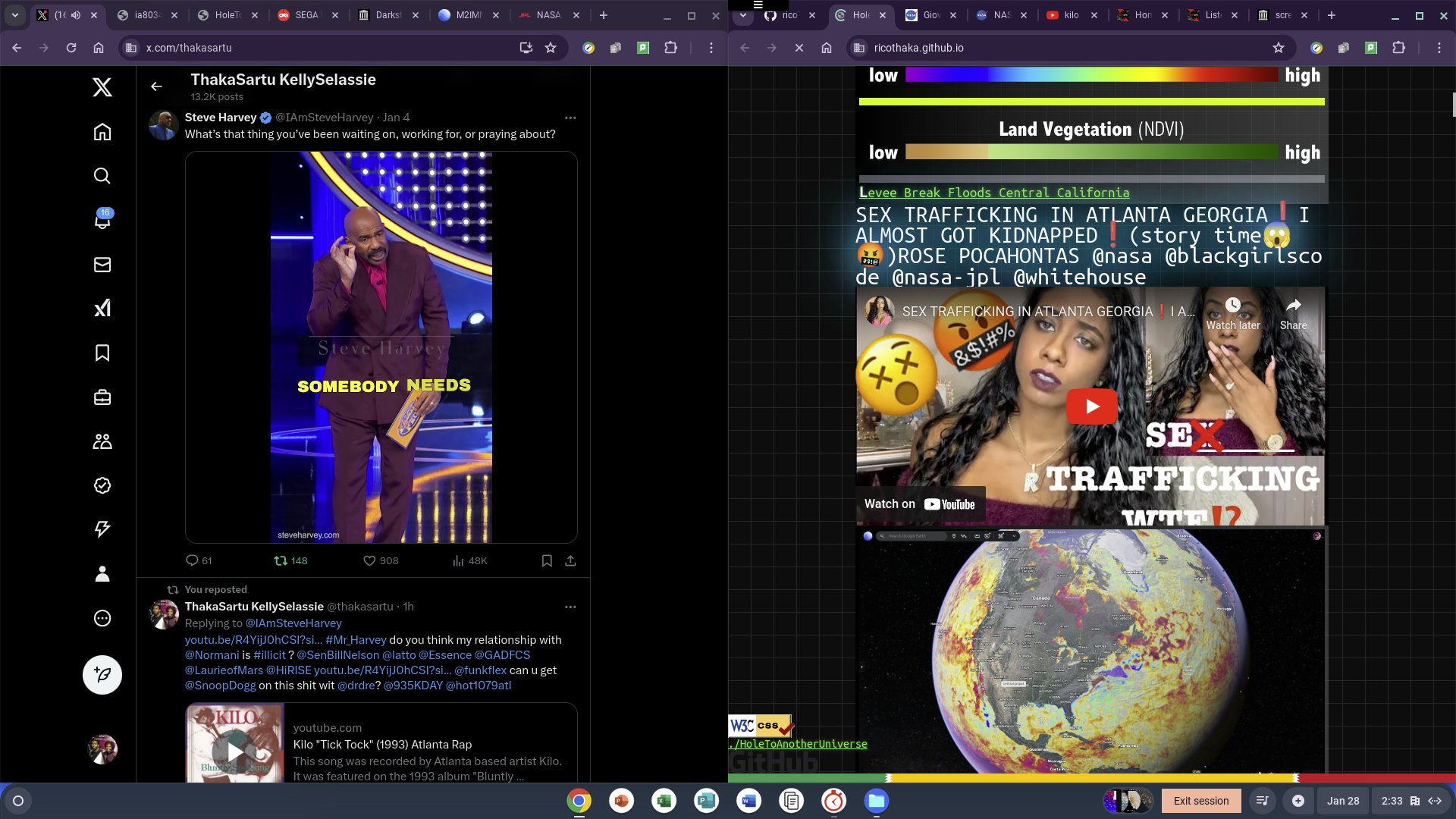Expand tab search dropdown in right window
Image resolution: width=1456 pixels, height=819 pixels.
(x=743, y=15)
